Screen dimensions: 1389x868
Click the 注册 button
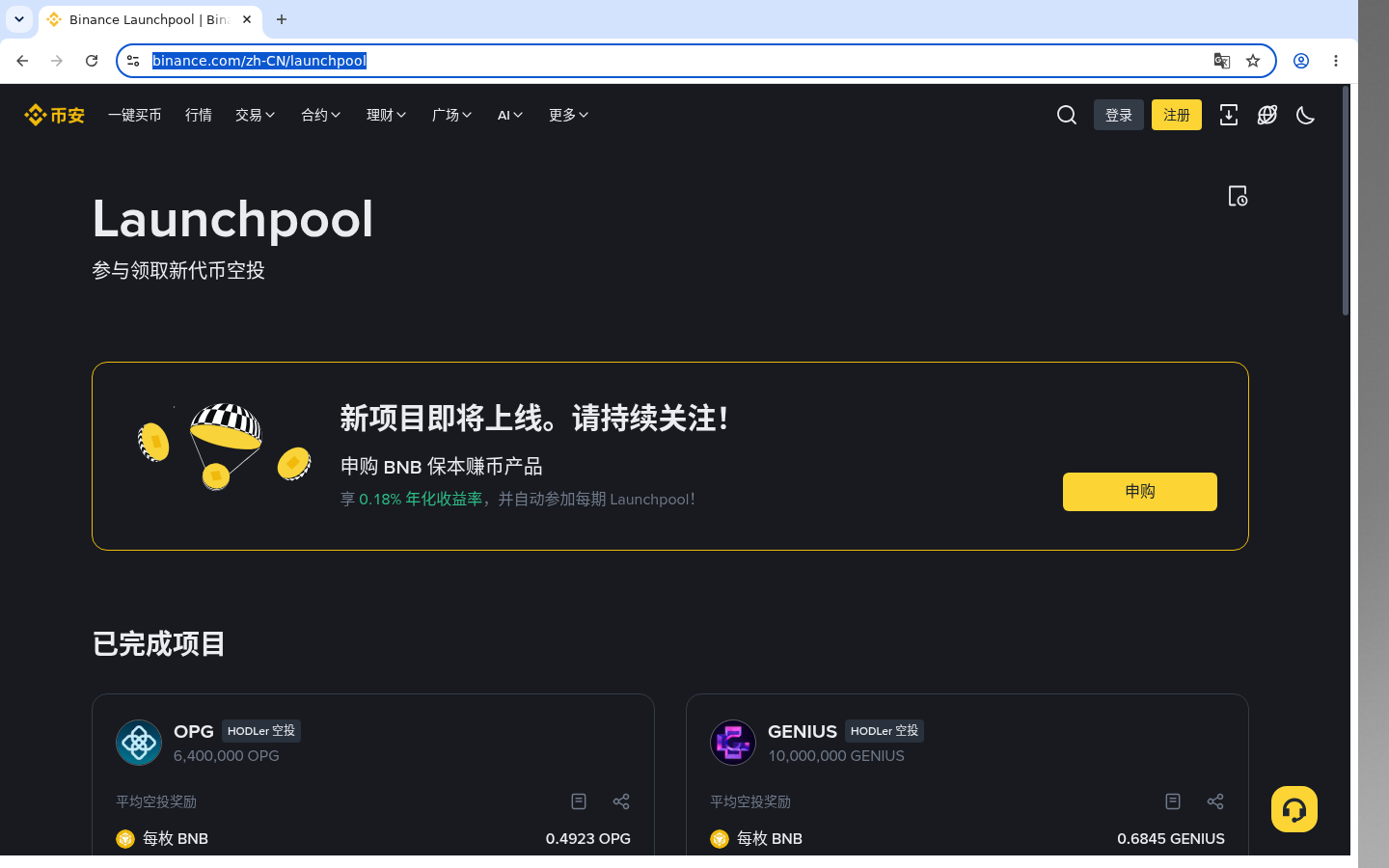(x=1177, y=115)
